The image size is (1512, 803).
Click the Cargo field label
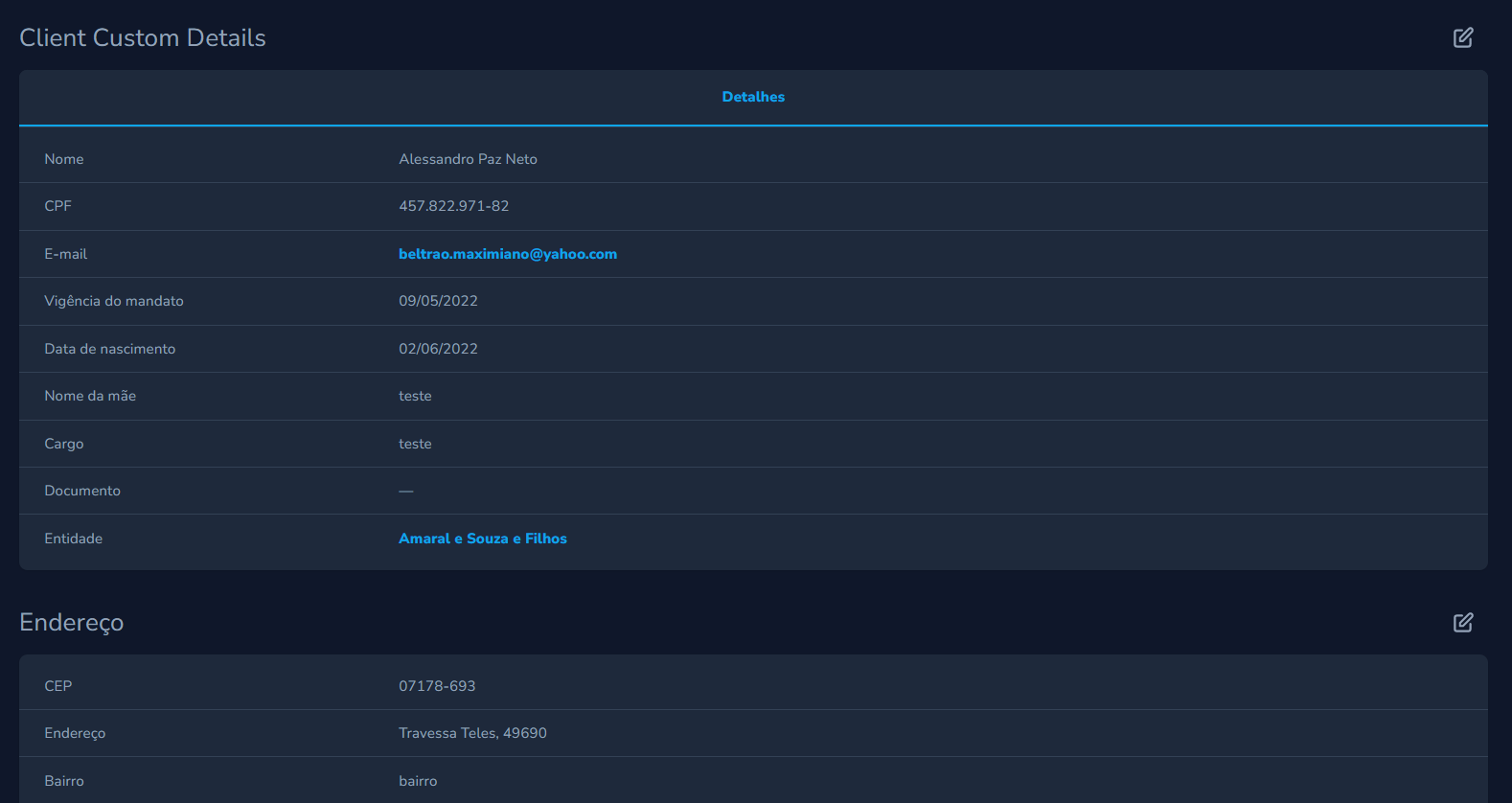tap(64, 444)
